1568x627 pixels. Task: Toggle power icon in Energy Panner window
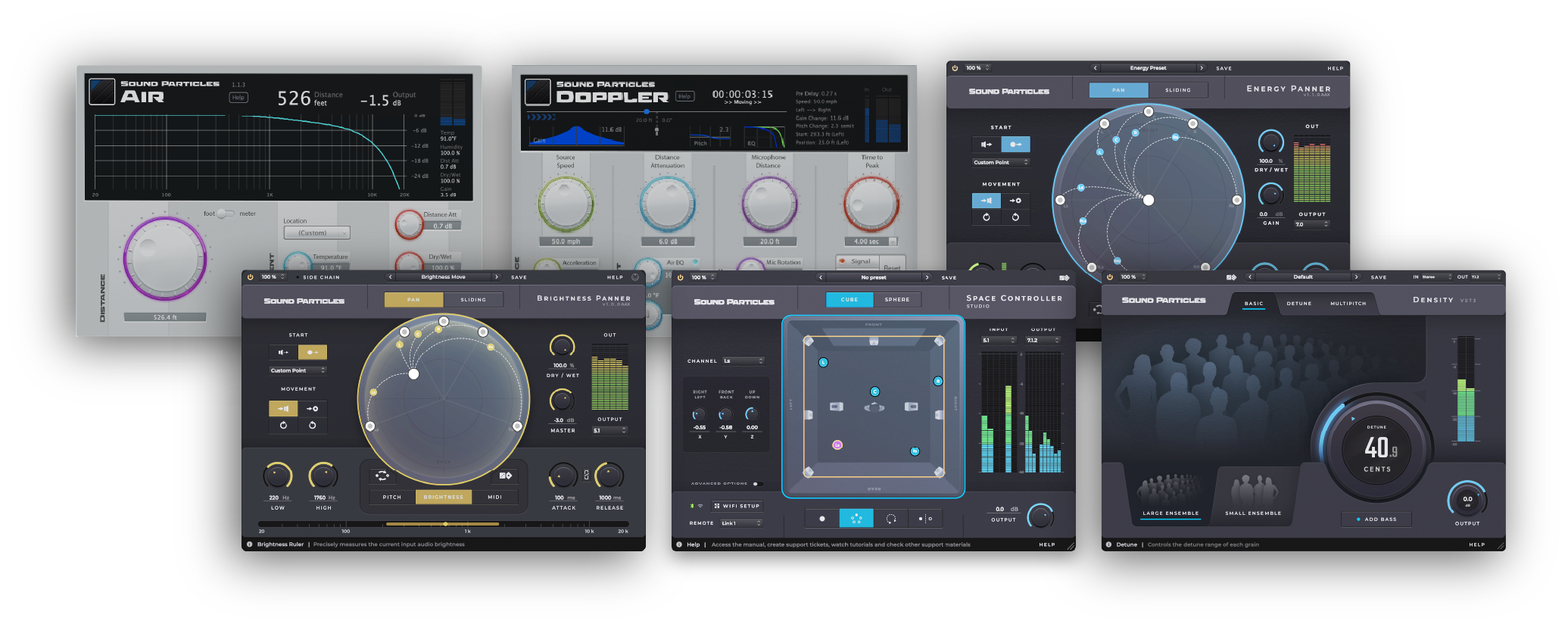tap(955, 68)
